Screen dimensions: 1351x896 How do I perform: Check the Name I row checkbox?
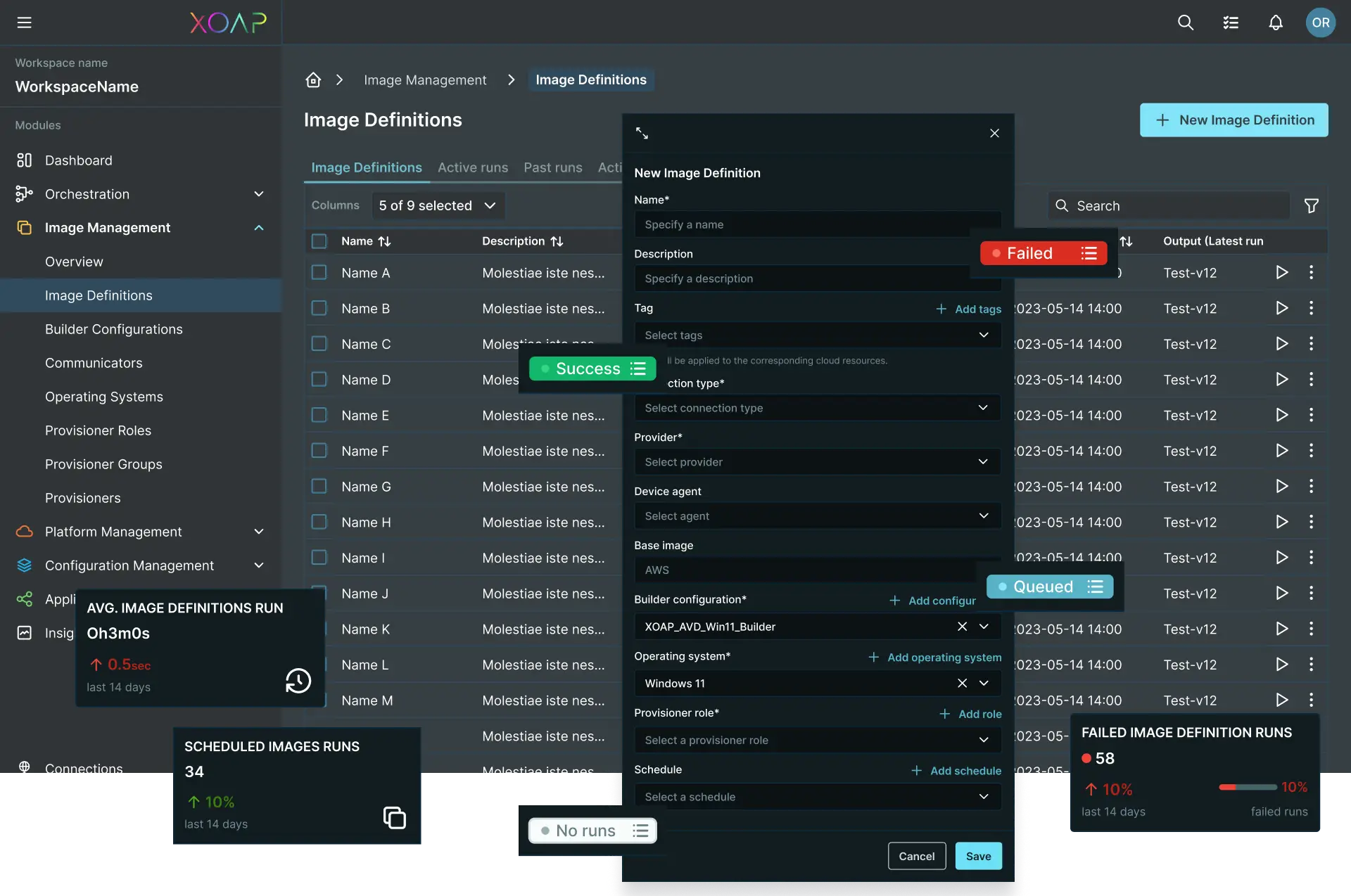pos(319,558)
